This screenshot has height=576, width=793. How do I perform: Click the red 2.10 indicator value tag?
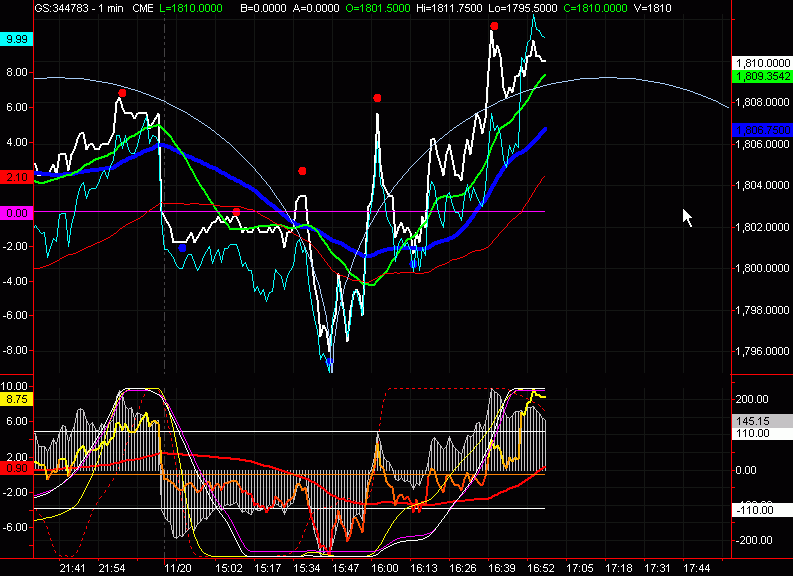click(x=17, y=177)
